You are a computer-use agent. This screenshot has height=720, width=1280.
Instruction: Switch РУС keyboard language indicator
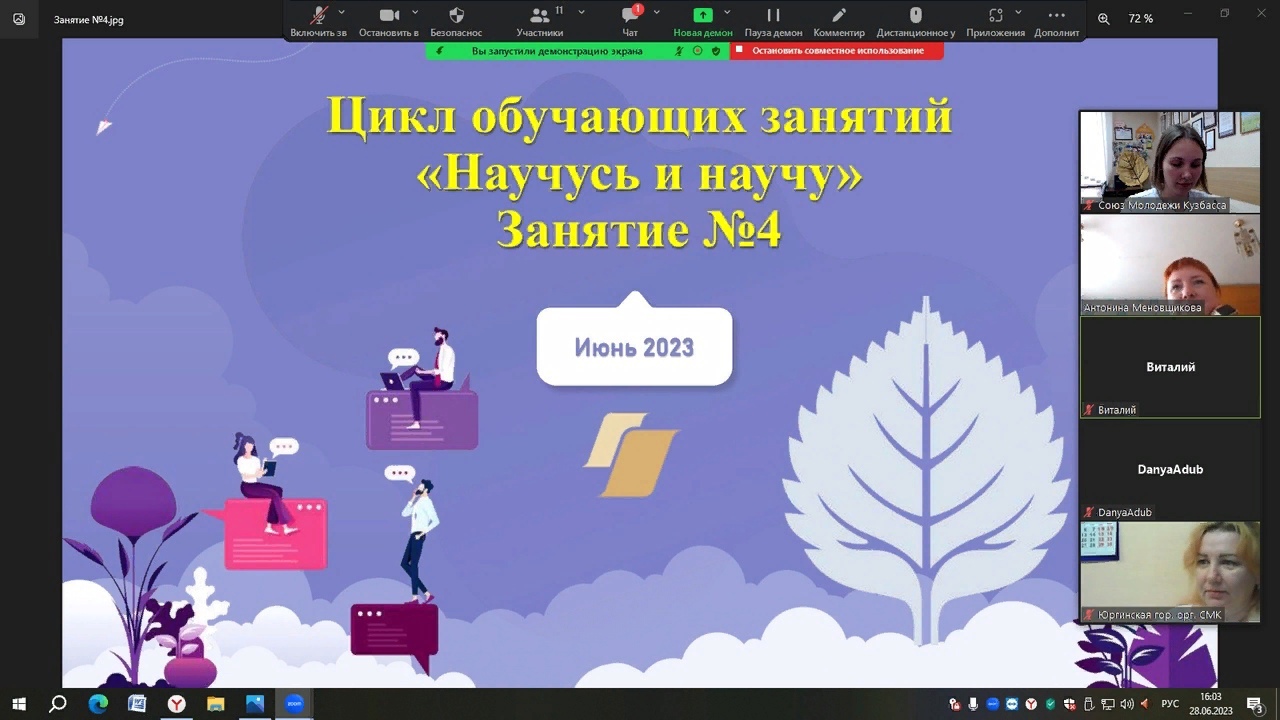point(1170,704)
